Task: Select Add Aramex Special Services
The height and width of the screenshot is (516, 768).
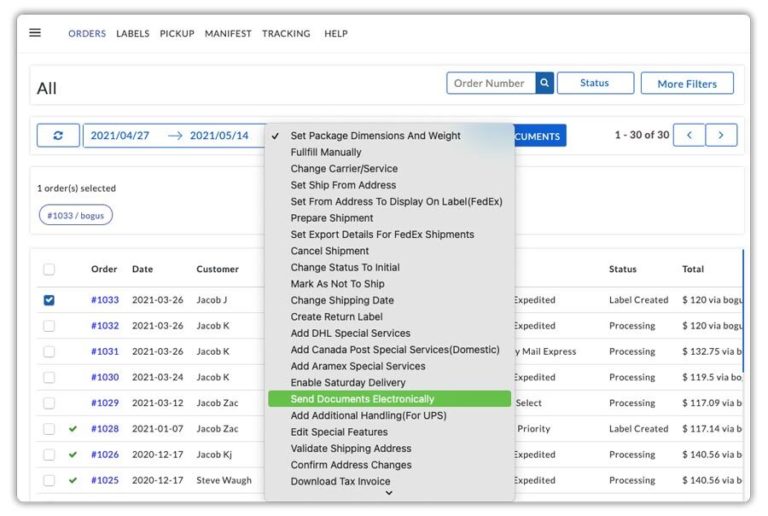Action: [x=389, y=366]
